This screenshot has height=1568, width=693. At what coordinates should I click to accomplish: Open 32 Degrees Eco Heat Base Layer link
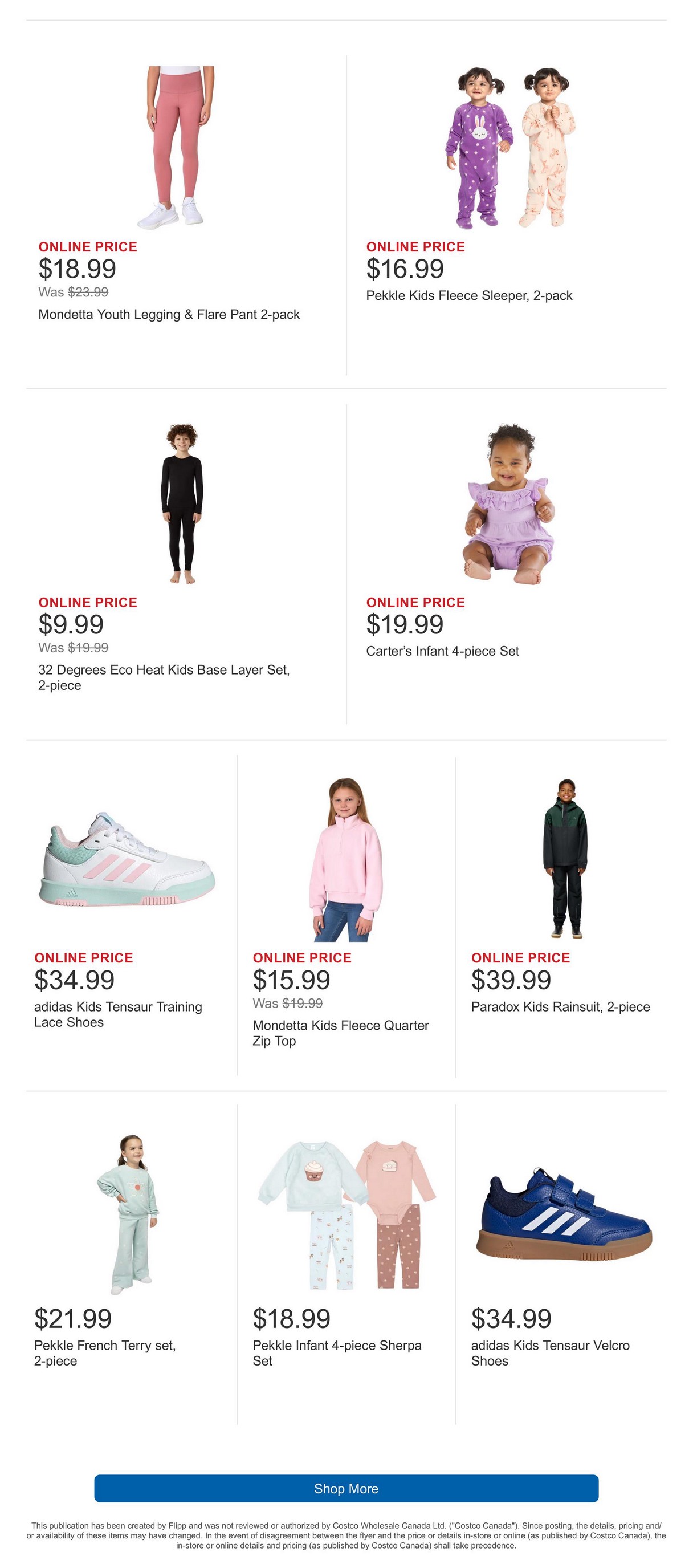point(164,677)
